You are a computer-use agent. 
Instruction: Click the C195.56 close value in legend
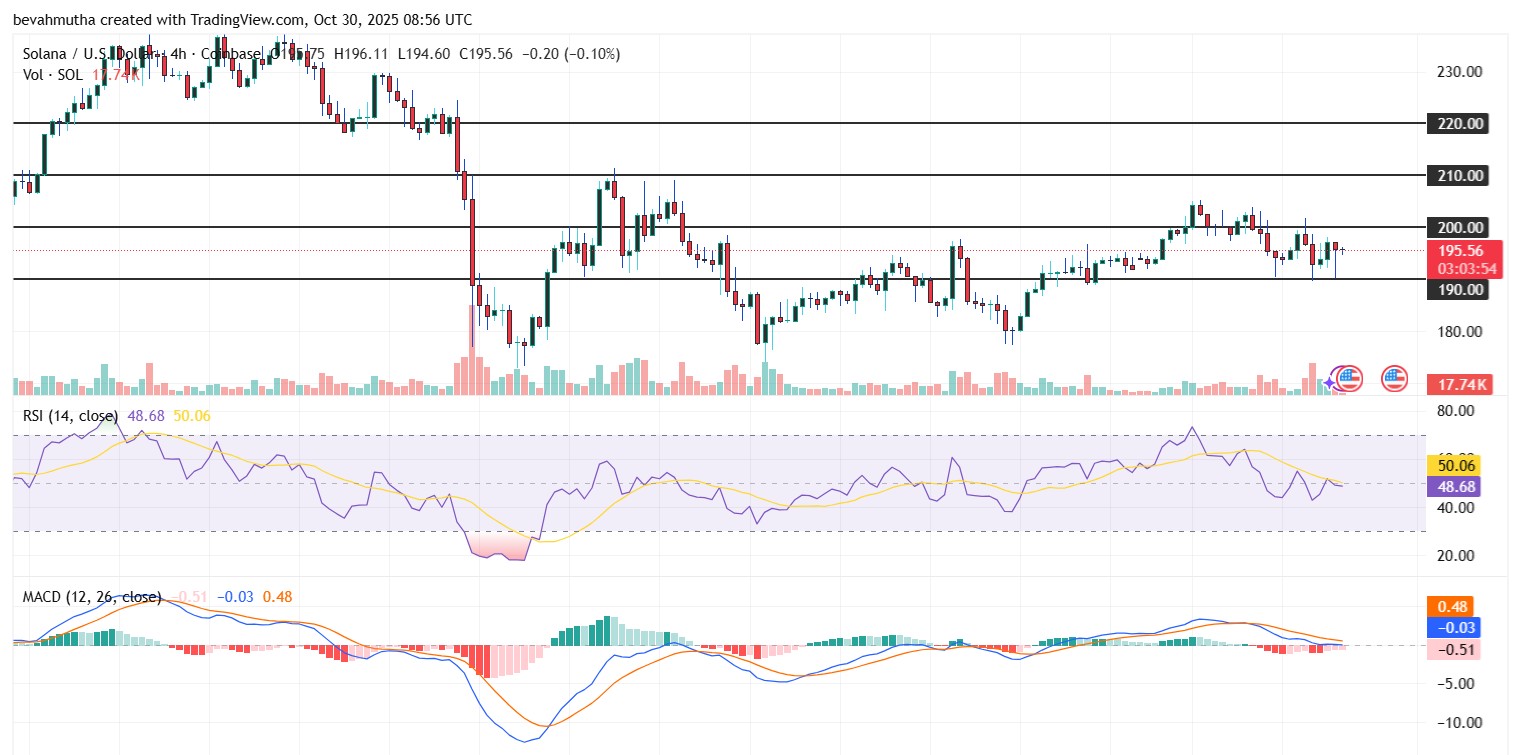coord(485,54)
